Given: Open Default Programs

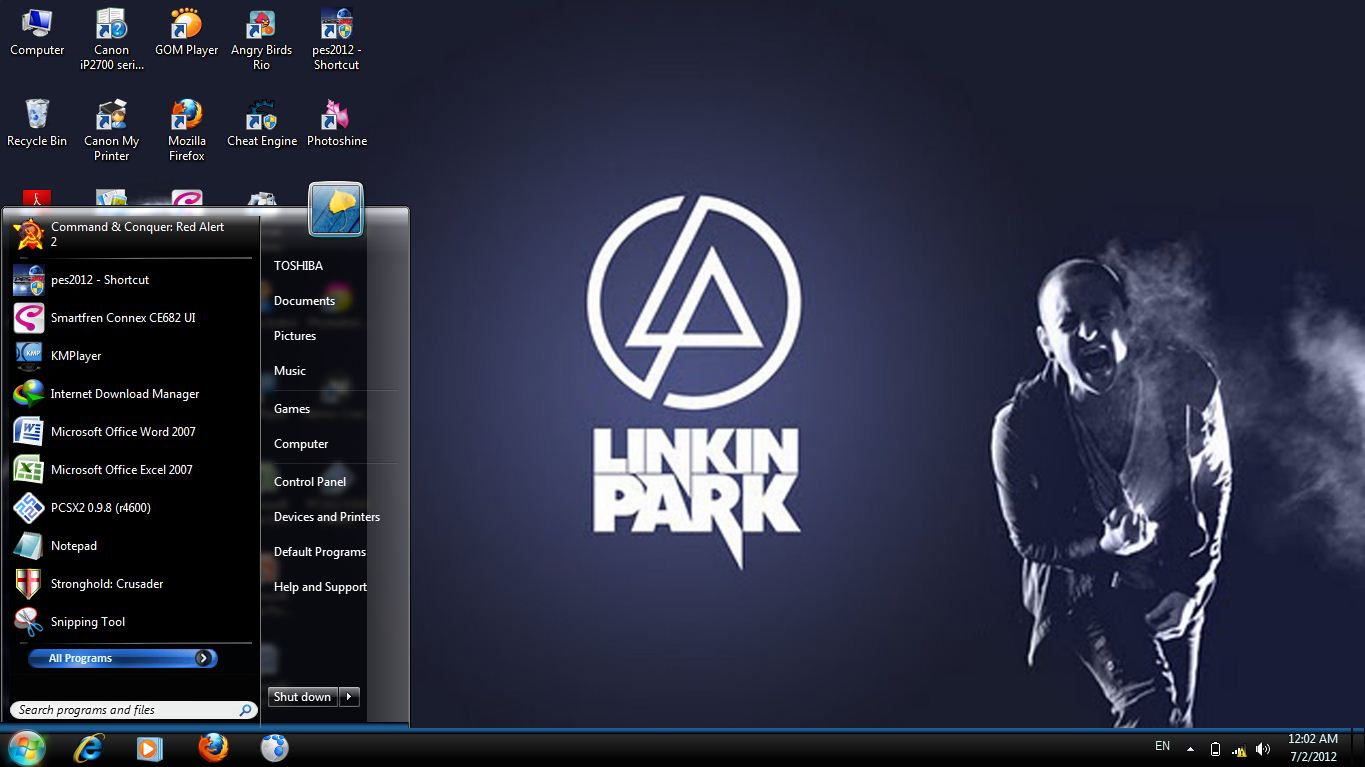Looking at the screenshot, I should tap(320, 552).
